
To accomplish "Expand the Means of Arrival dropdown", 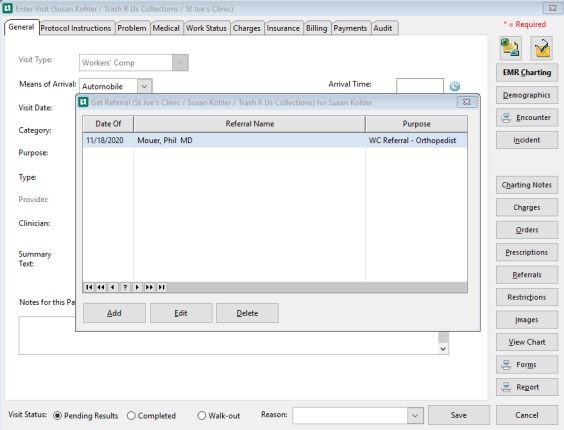I will (x=145, y=86).
